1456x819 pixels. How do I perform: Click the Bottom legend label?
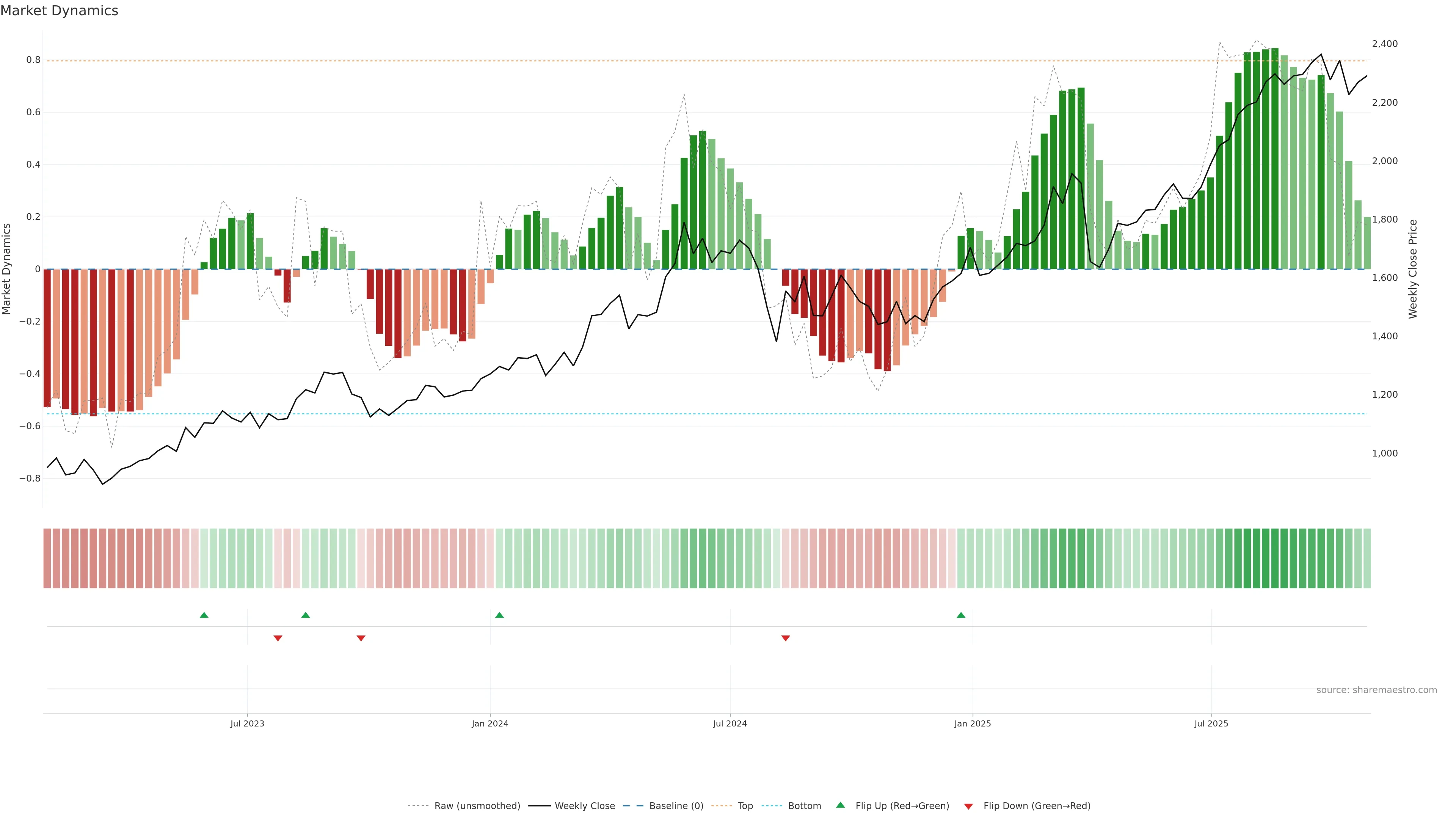pos(804,806)
